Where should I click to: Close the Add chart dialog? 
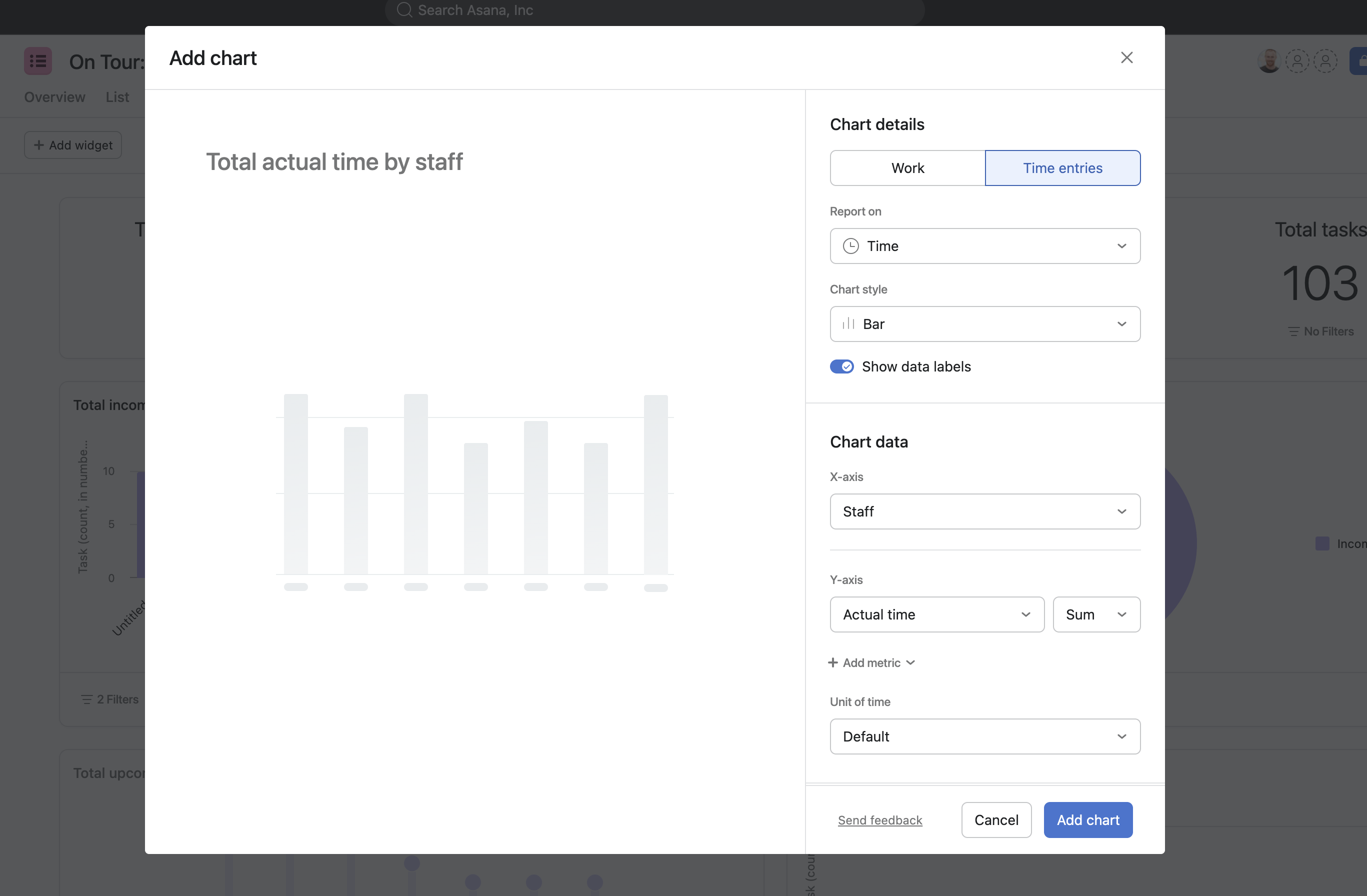point(1126,57)
